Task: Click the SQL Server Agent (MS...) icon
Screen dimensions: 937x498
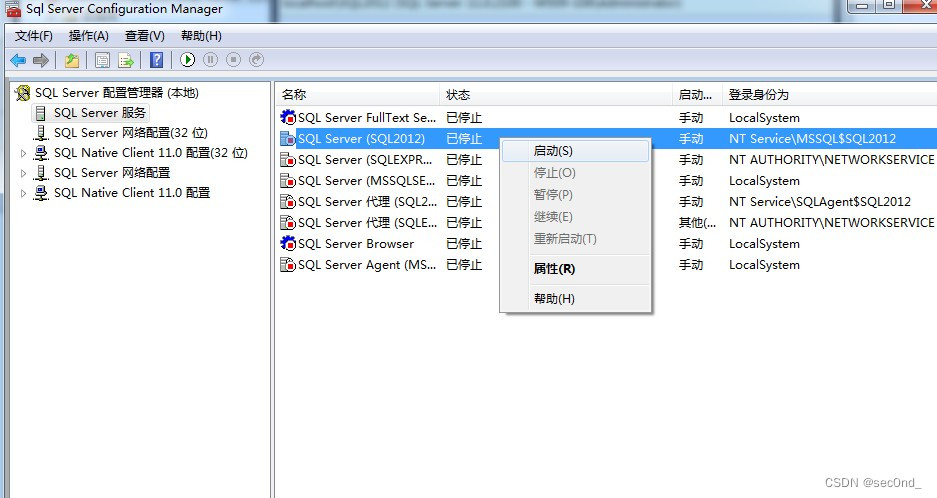Action: [x=288, y=264]
